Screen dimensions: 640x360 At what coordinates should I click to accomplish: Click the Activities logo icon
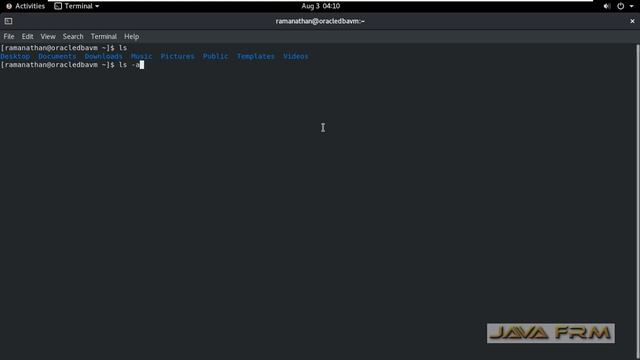pos(9,6)
